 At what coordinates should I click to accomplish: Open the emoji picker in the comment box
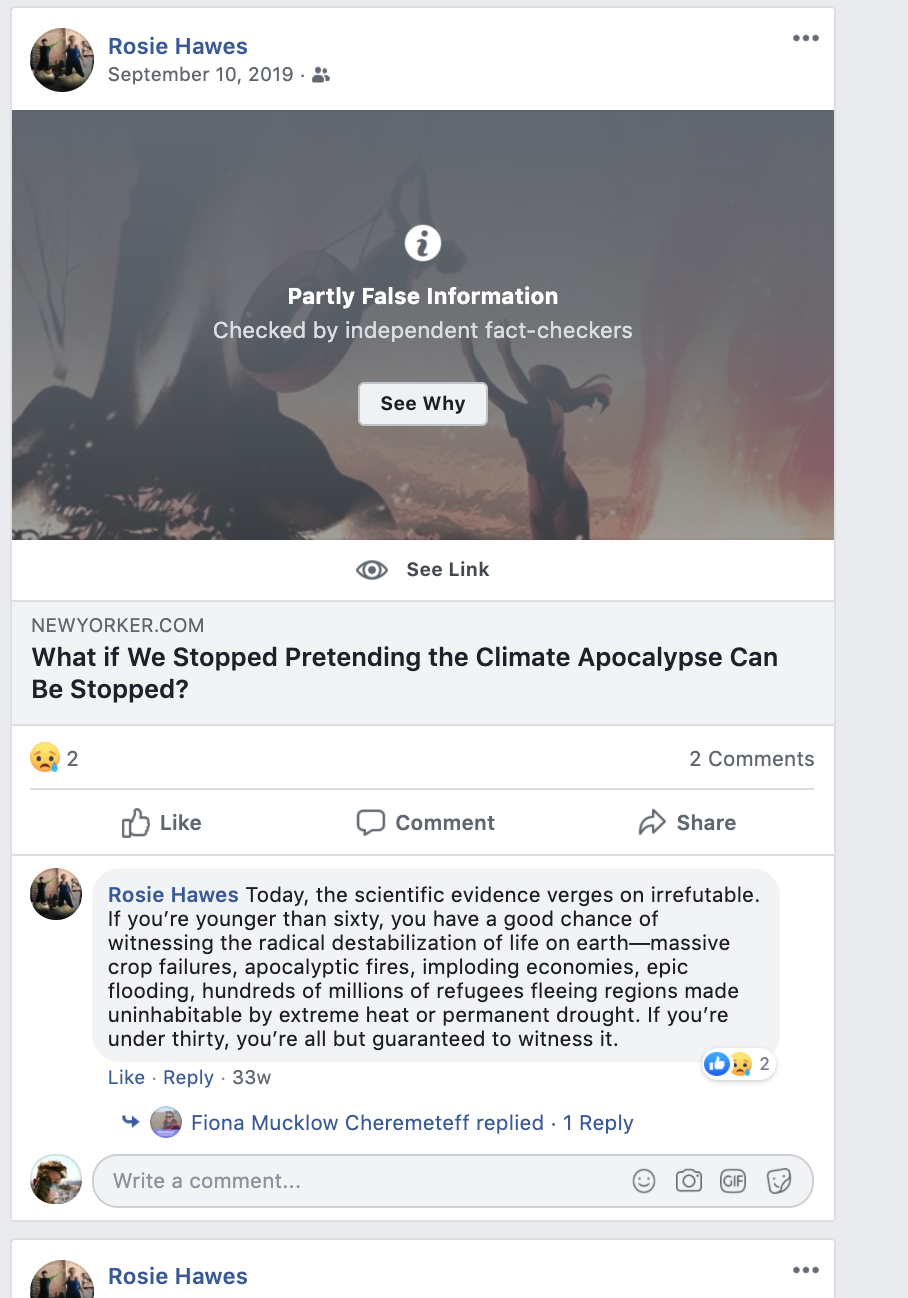click(x=644, y=1181)
